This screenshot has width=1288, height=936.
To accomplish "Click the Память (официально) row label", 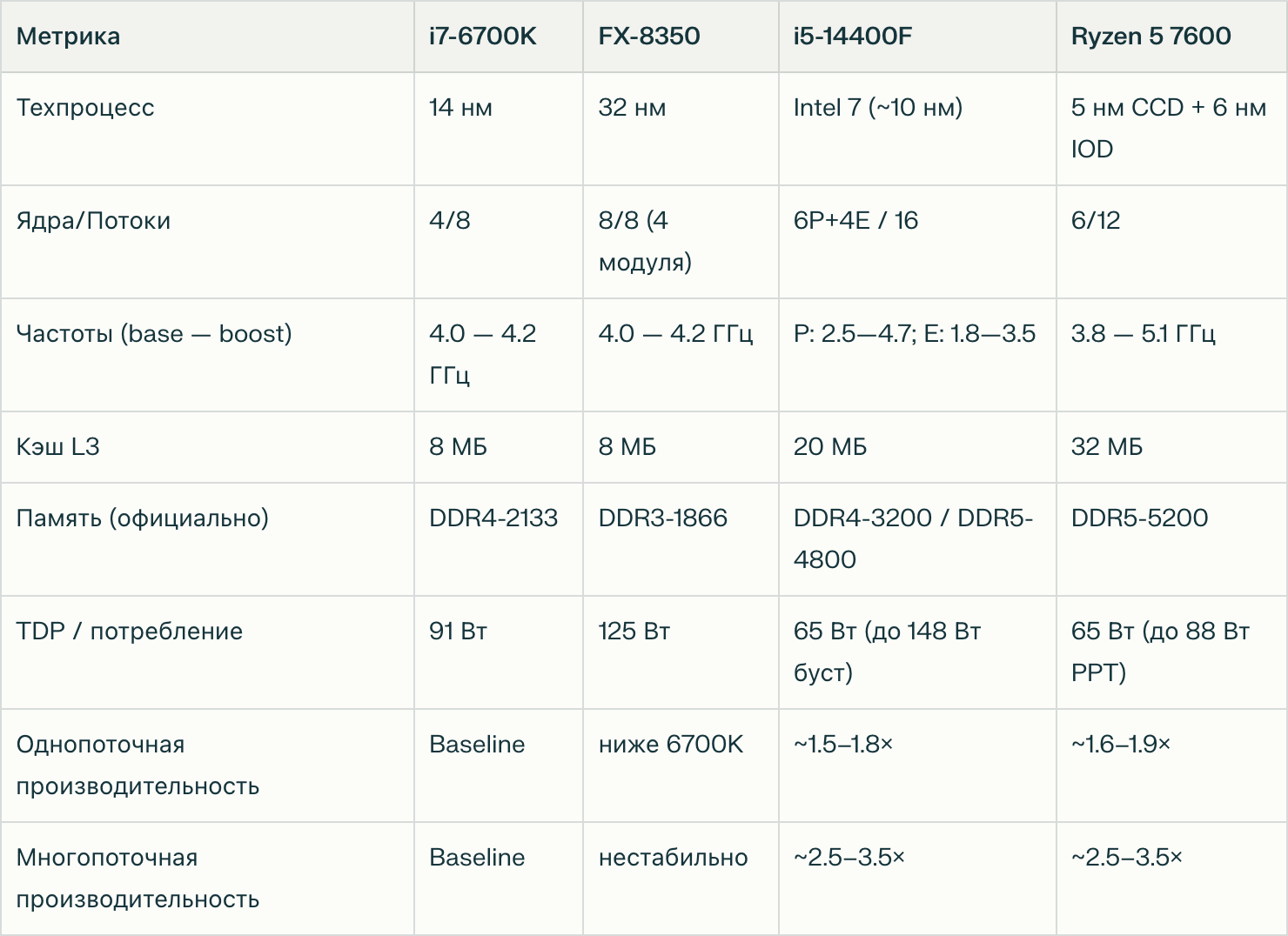I will [142, 518].
